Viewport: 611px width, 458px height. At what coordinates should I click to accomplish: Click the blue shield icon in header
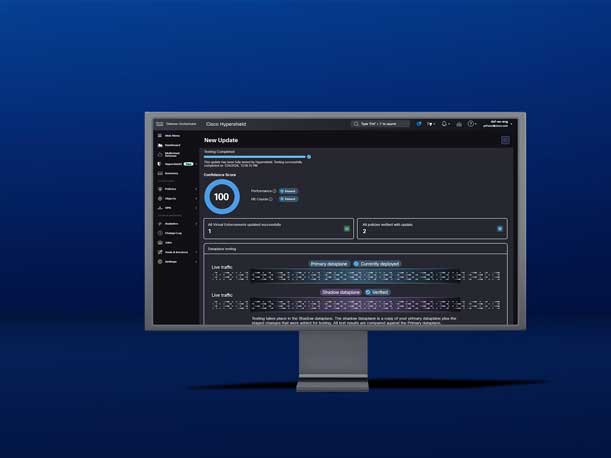click(419, 124)
